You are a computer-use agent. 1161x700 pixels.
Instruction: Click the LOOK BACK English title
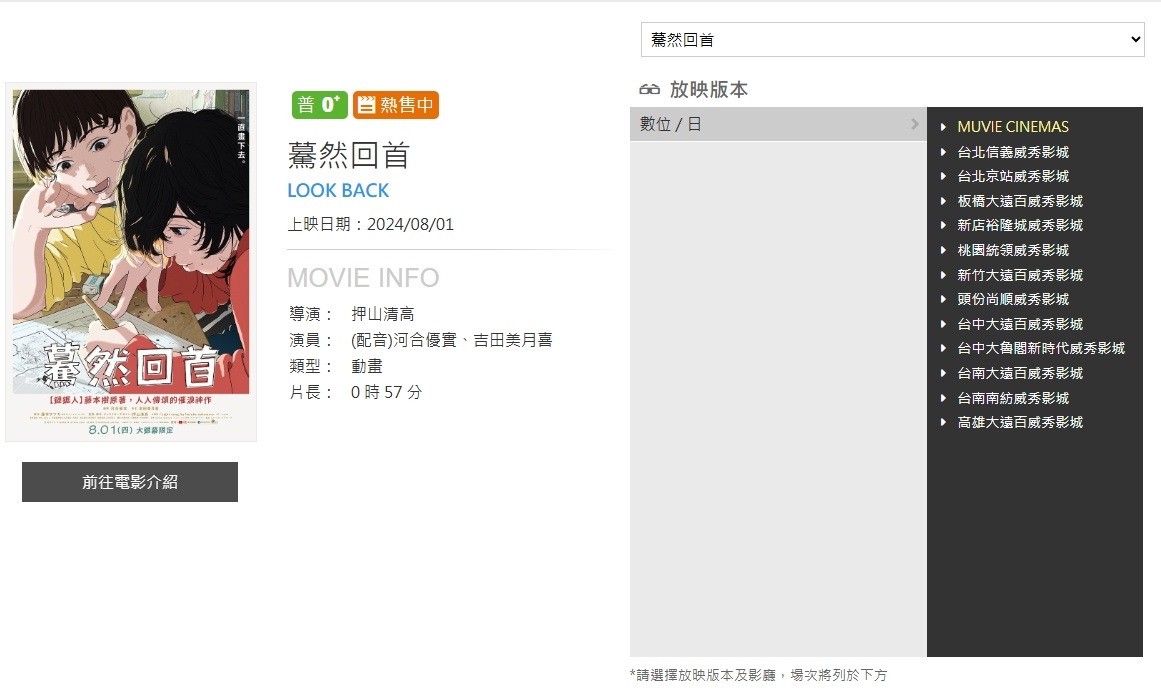338,190
